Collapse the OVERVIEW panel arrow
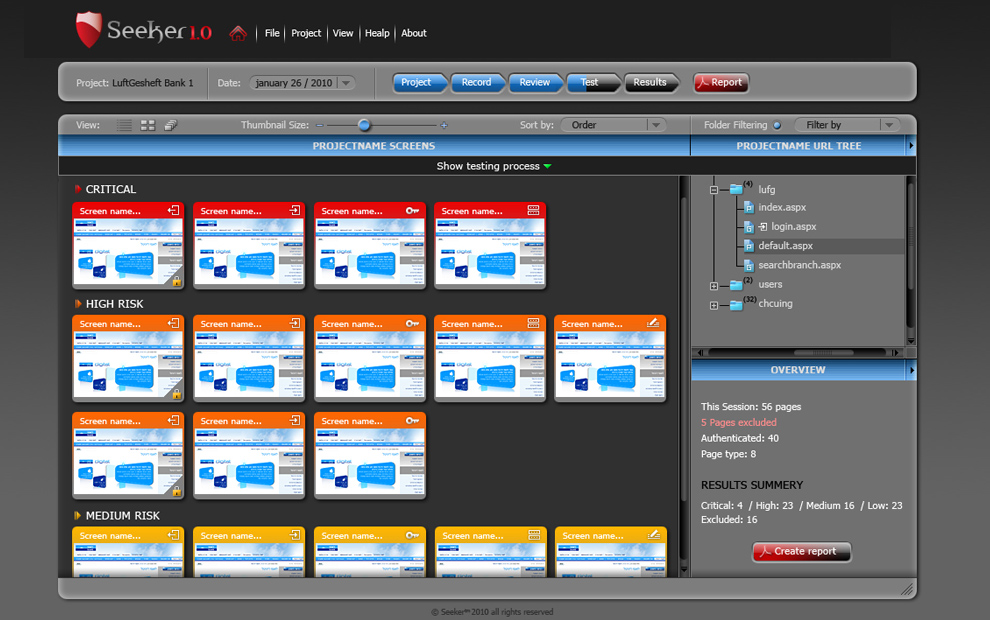The width and height of the screenshot is (990, 620). pyautogui.click(x=910, y=370)
